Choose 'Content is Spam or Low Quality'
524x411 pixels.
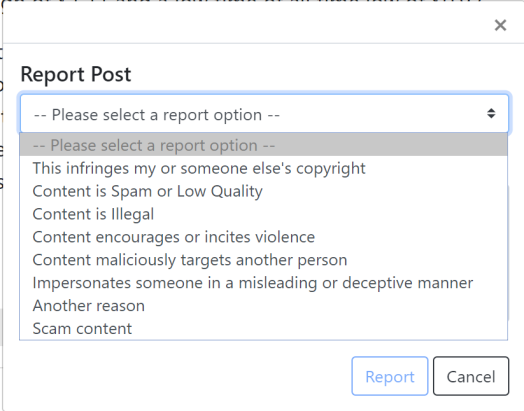(264, 191)
